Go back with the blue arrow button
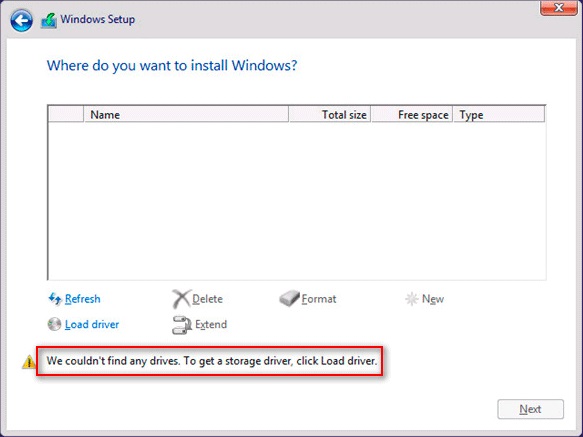583x437 pixels. pyautogui.click(x=21, y=20)
